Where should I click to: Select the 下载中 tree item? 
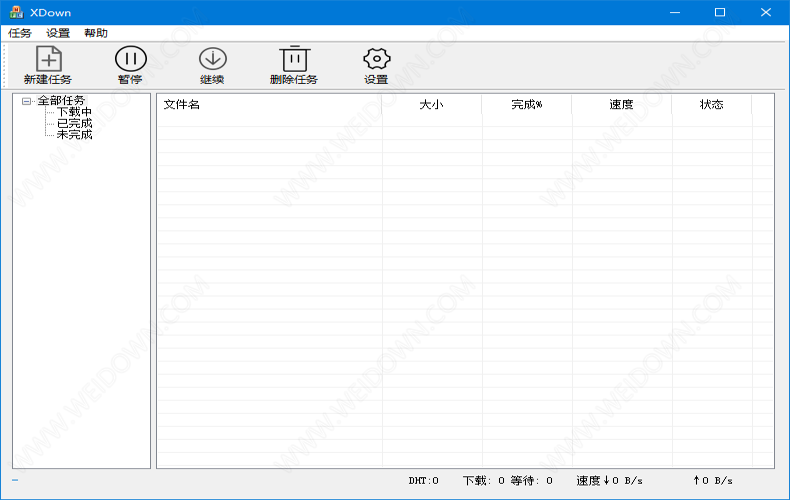pos(75,112)
